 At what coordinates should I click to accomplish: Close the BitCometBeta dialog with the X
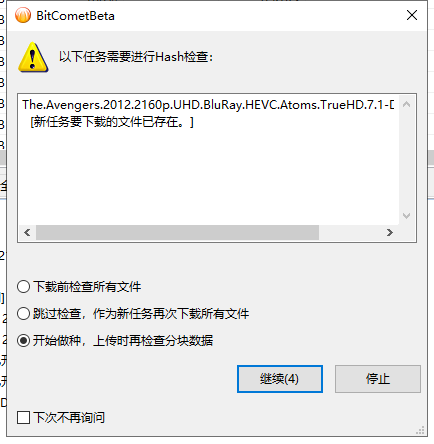point(412,15)
